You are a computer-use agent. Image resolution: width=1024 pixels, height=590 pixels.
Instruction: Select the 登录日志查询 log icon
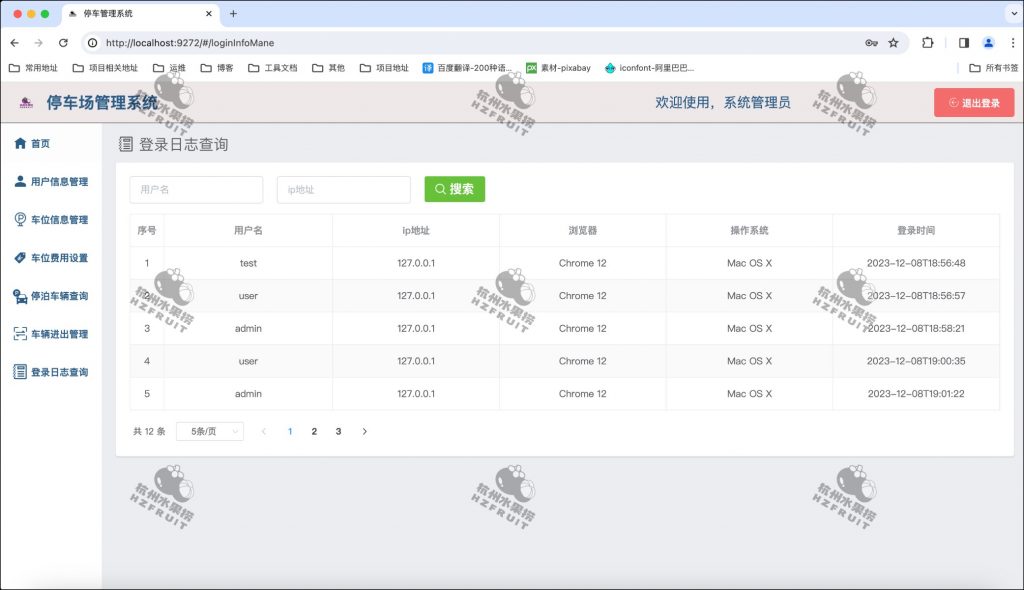coord(18,372)
